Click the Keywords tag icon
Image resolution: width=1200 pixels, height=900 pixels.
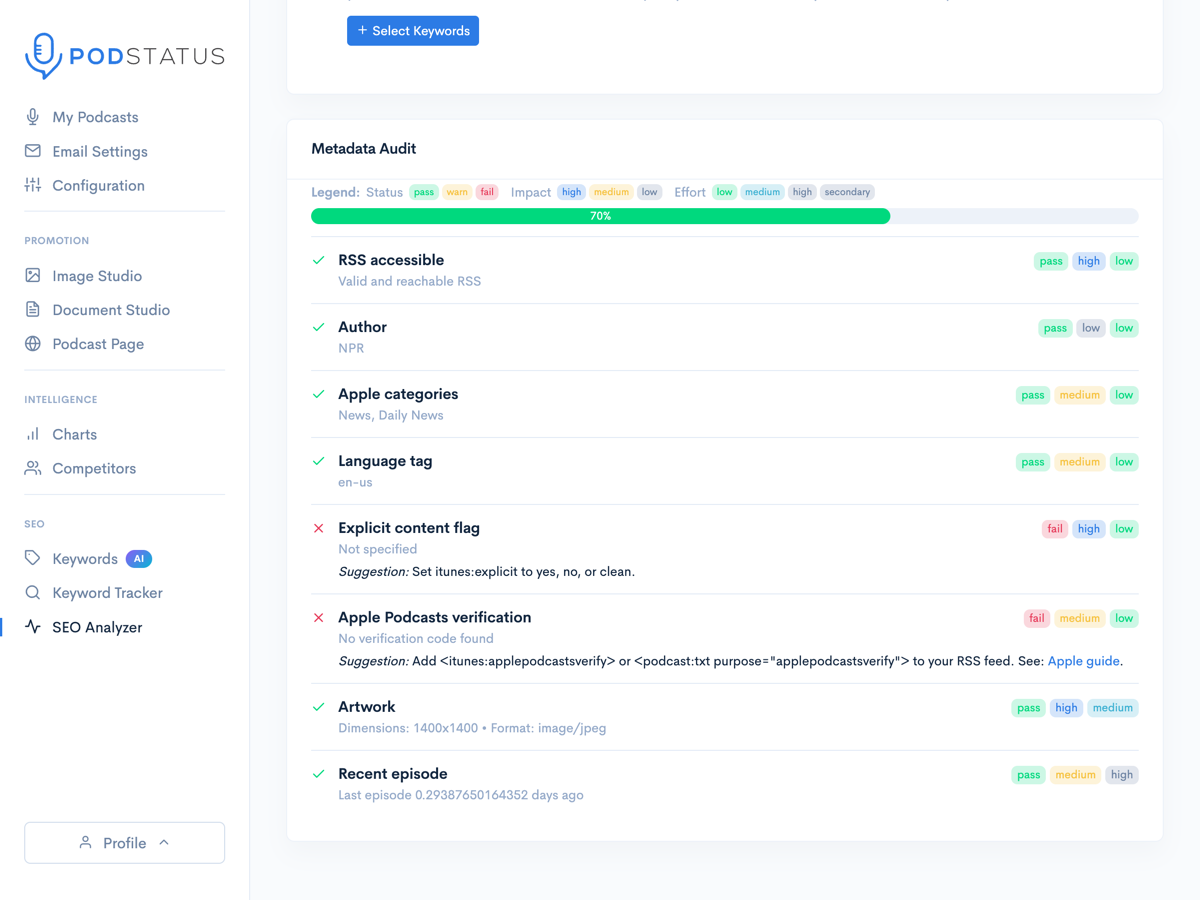click(32, 558)
